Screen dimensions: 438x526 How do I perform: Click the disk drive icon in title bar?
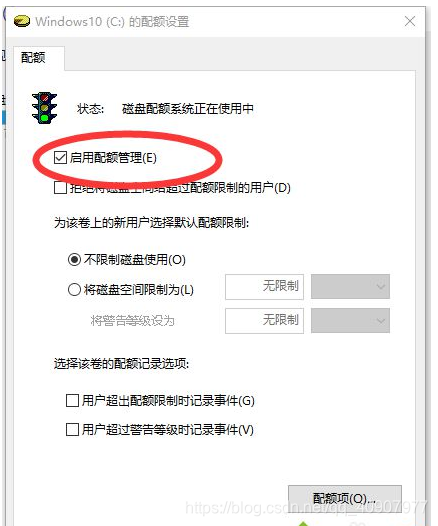22,22
